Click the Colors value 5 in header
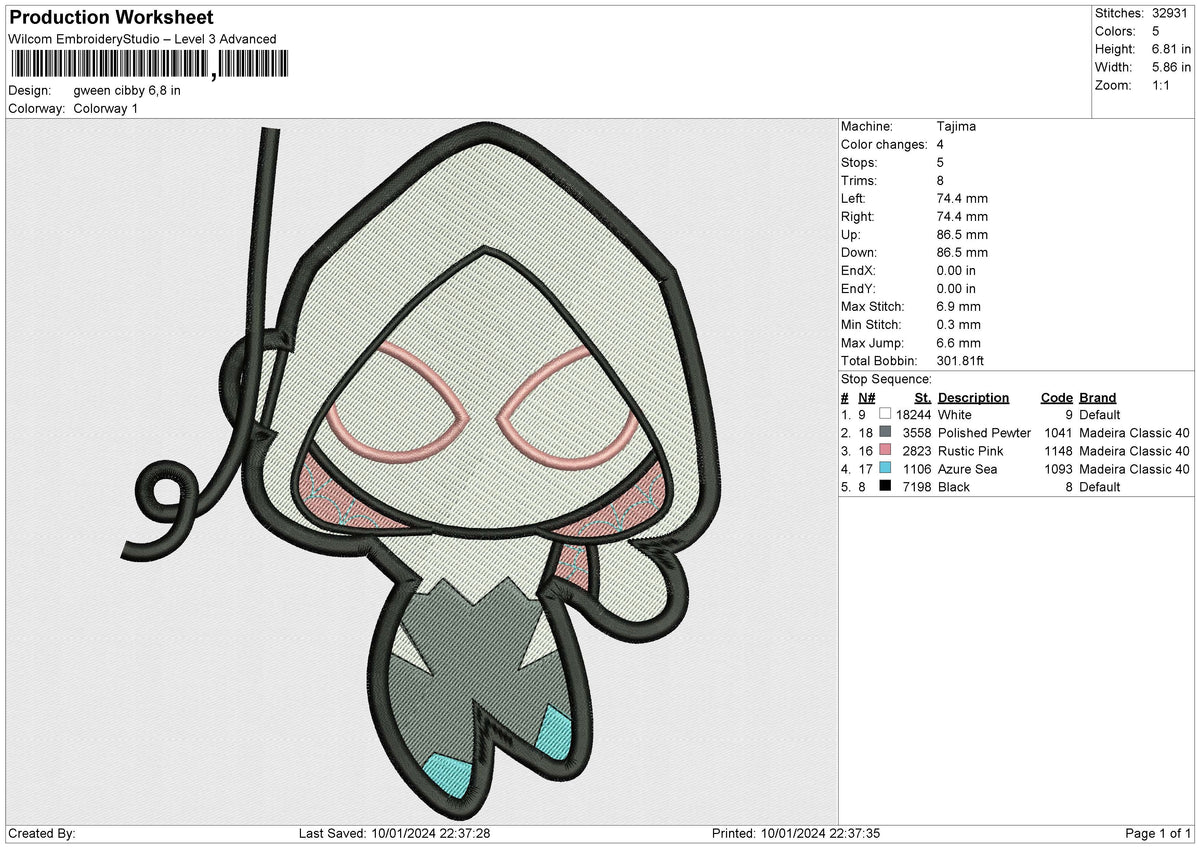The image size is (1200, 848). (1156, 31)
